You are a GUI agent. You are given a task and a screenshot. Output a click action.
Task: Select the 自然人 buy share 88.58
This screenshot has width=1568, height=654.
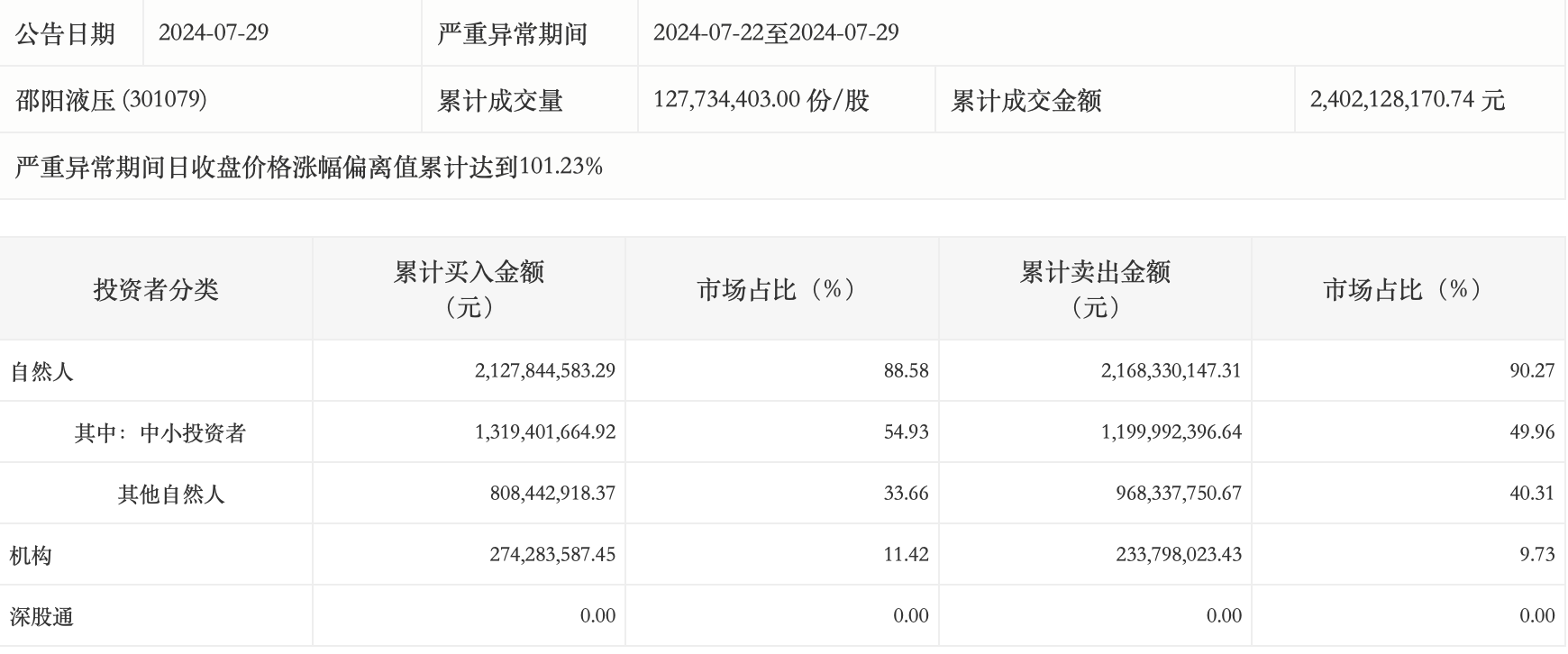pyautogui.click(x=907, y=370)
